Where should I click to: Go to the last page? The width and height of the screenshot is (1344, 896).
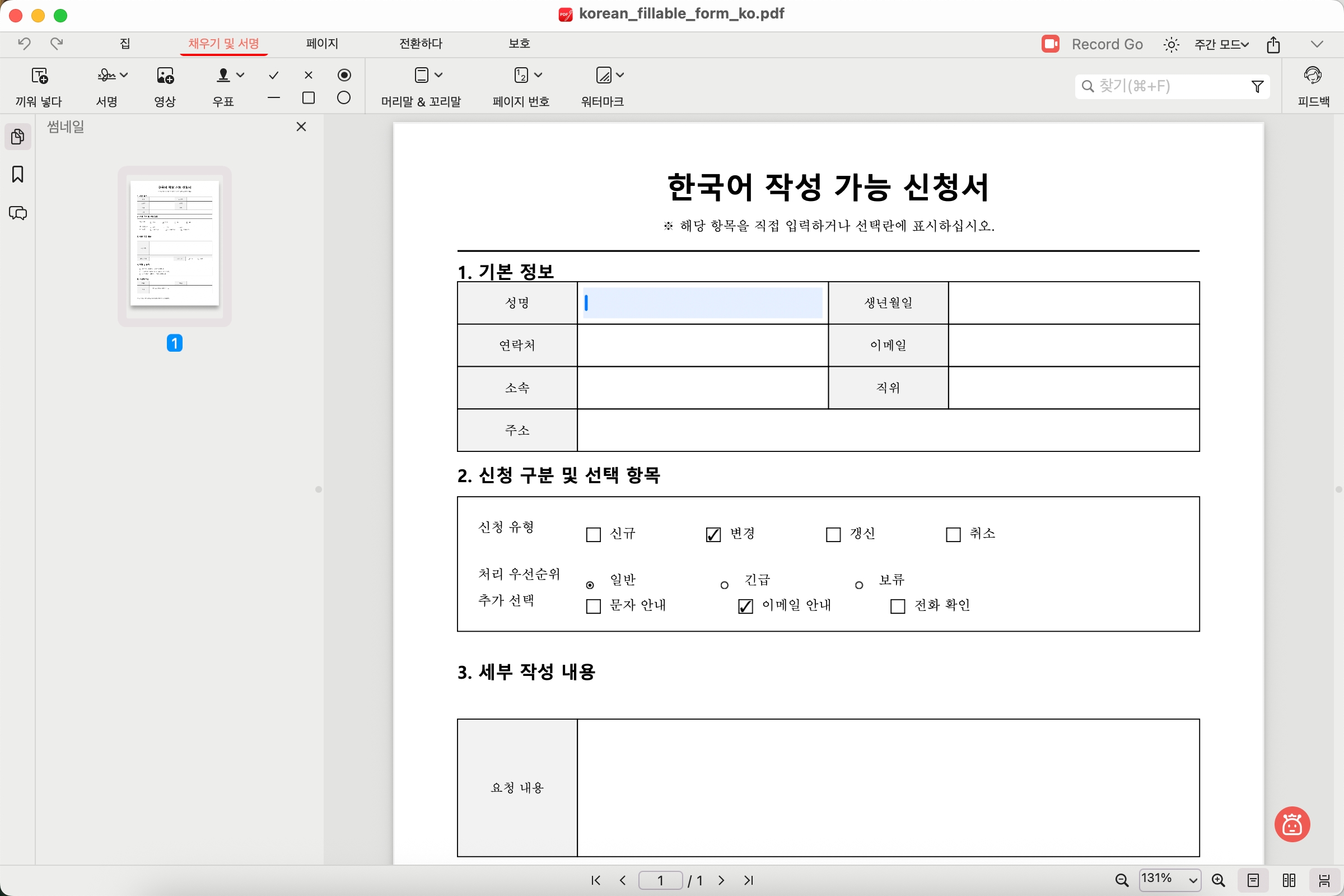click(x=749, y=880)
